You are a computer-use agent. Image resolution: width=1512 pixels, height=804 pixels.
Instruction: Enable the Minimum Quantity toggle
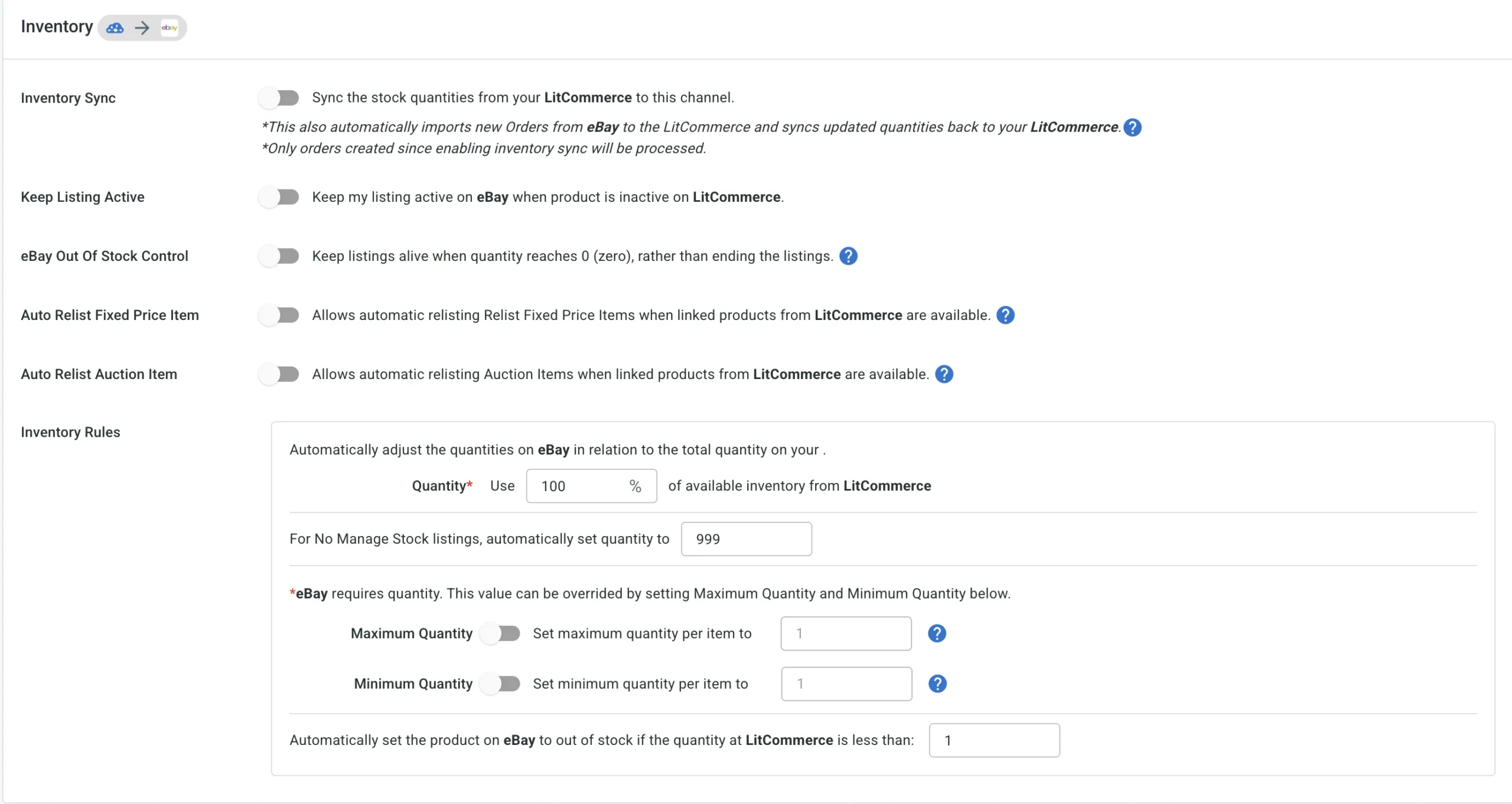click(x=500, y=684)
